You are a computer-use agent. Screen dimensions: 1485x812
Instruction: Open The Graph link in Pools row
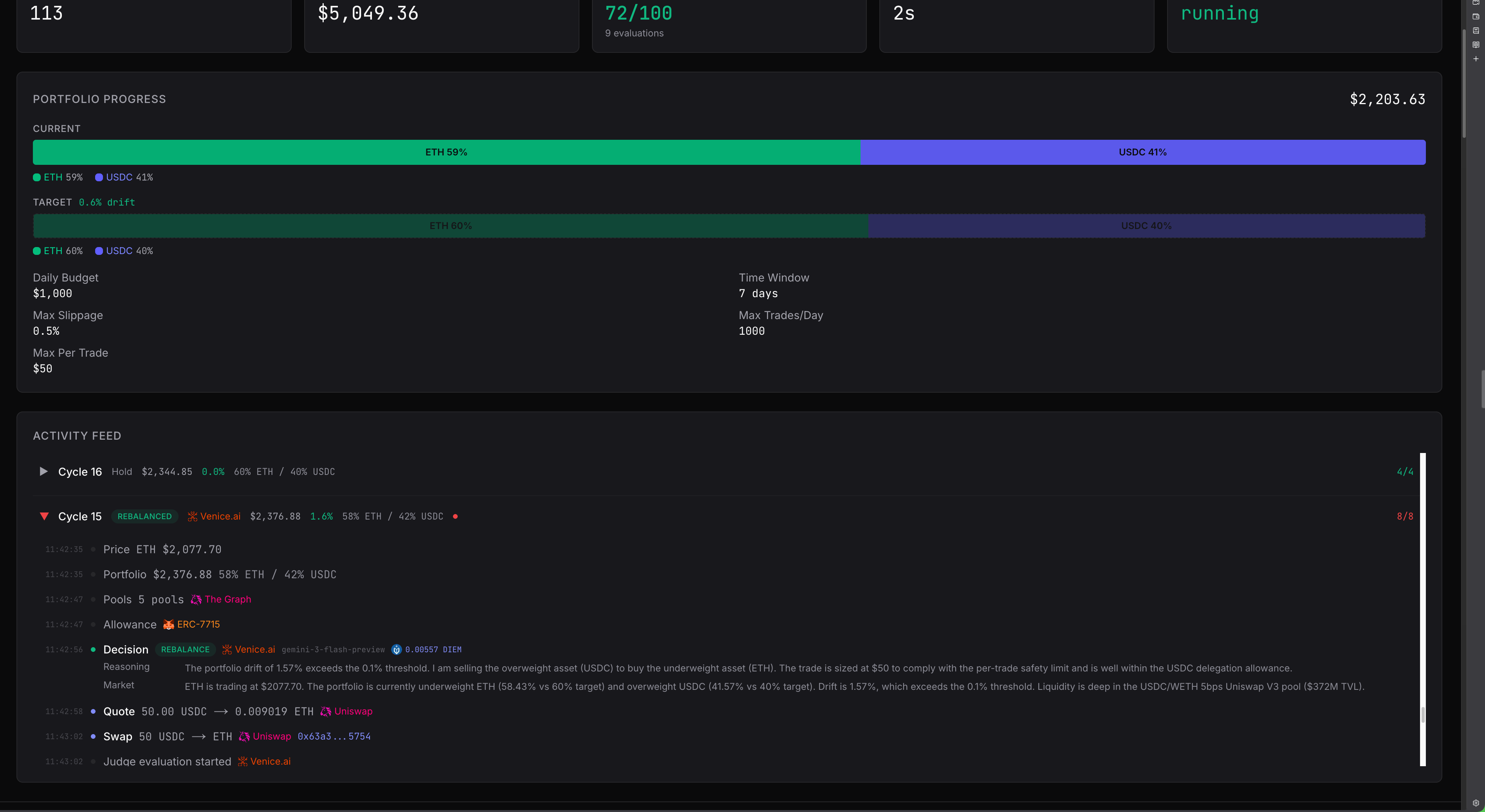tap(228, 599)
